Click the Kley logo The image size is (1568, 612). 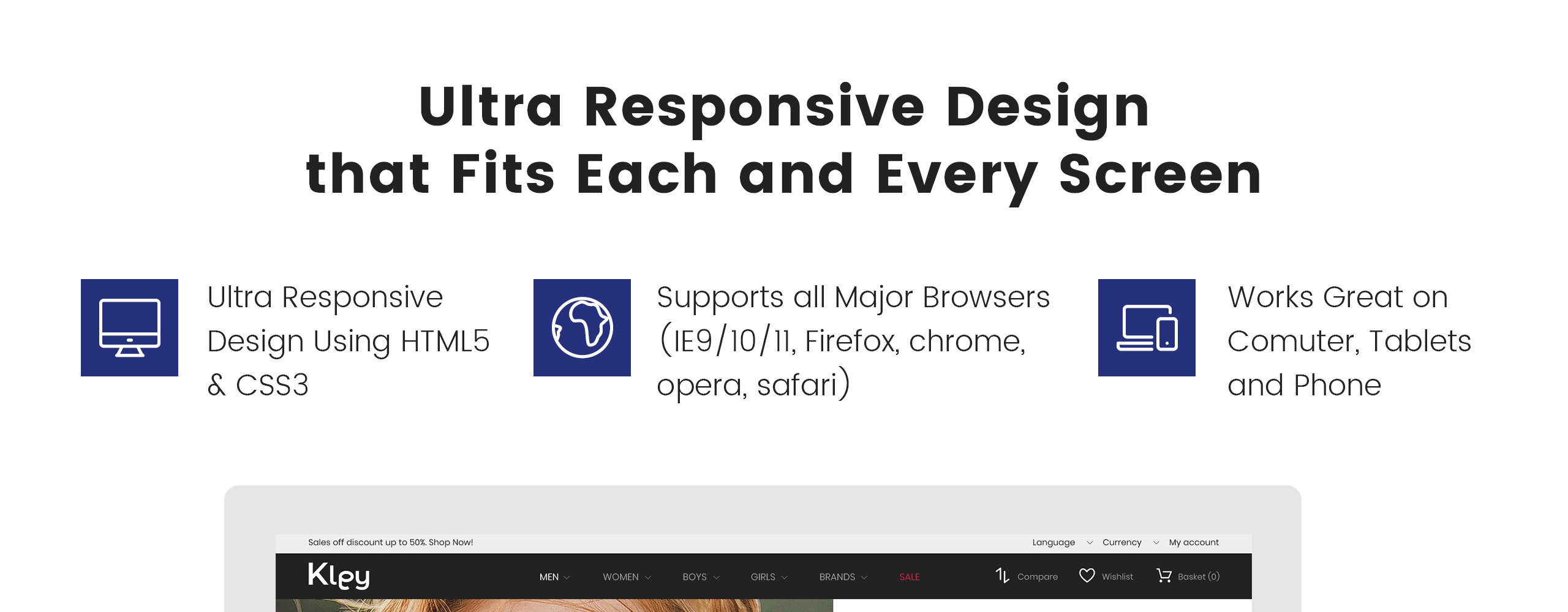pos(339,576)
